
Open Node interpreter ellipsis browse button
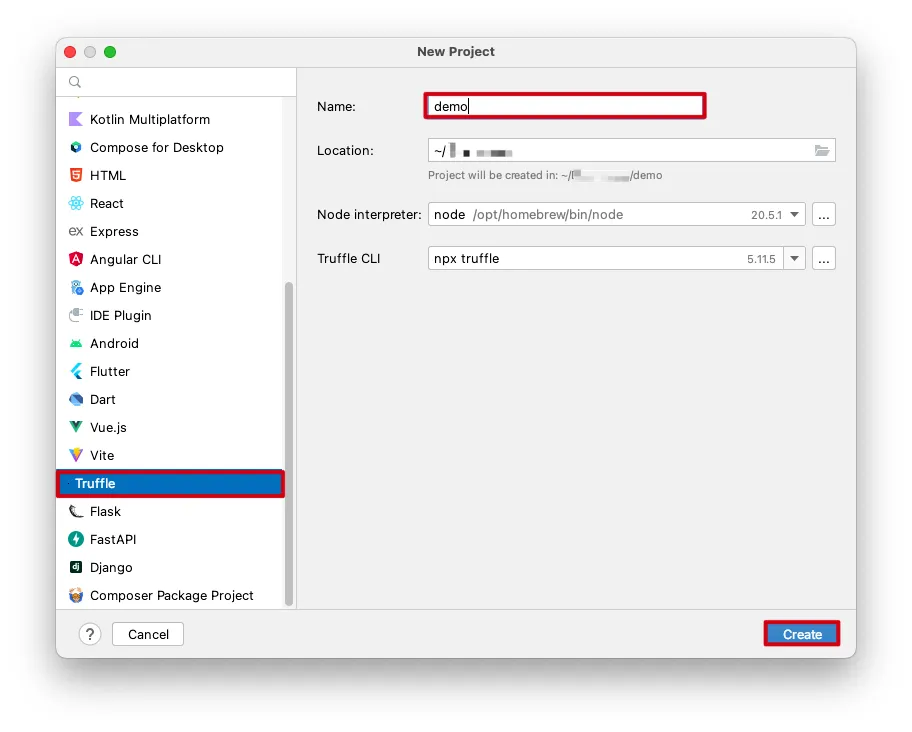pos(824,214)
